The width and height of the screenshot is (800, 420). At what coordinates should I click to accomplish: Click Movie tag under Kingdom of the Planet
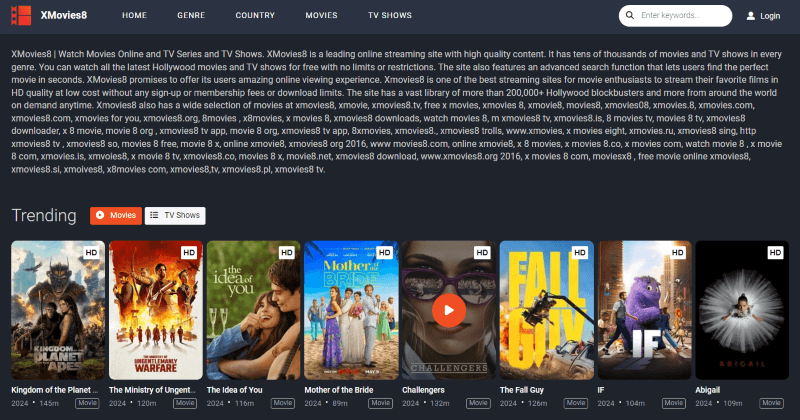coord(87,403)
